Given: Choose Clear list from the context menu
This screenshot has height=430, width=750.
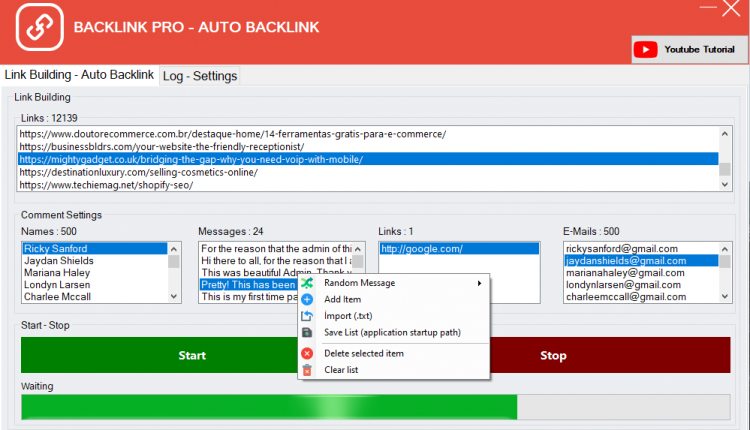Looking at the screenshot, I should click(x=394, y=370).
